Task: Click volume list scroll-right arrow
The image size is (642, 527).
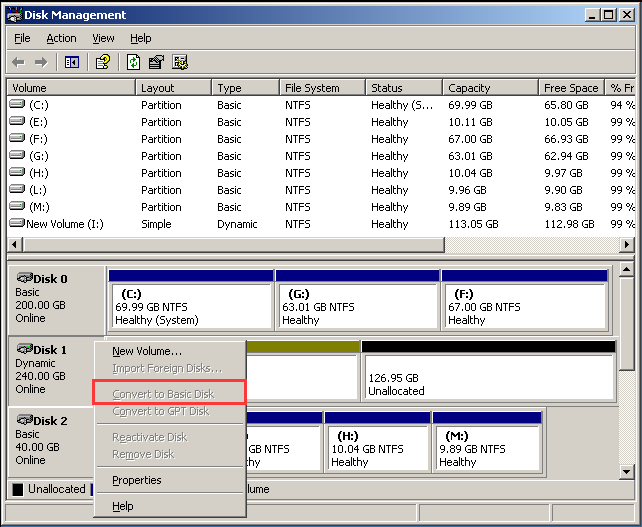Action: click(x=626, y=244)
